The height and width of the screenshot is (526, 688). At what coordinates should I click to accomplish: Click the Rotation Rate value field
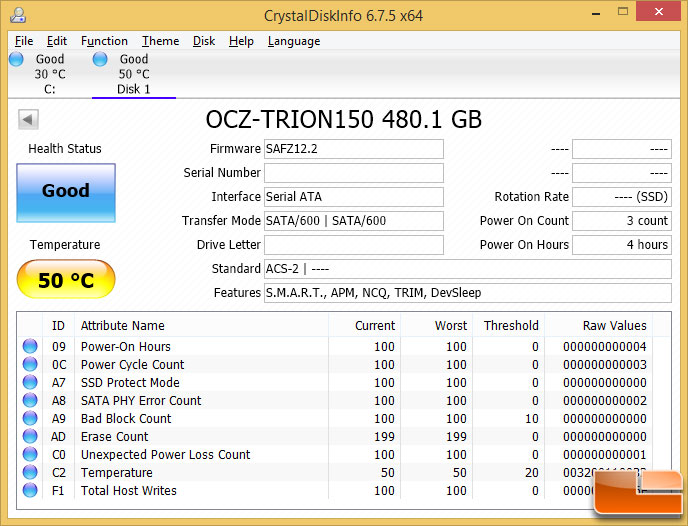622,197
